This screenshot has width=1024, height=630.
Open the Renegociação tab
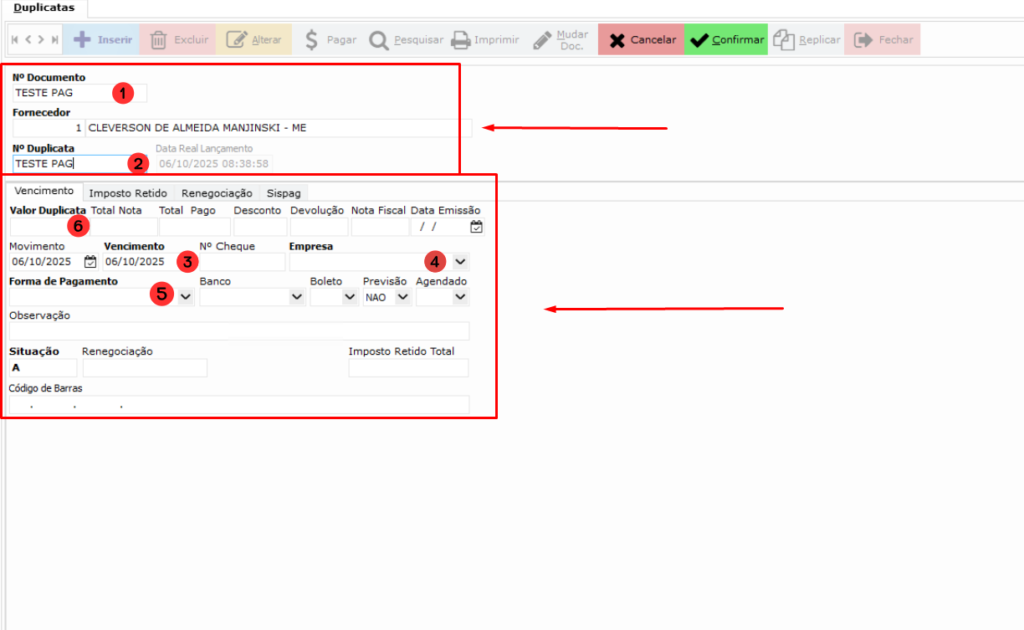click(x=217, y=192)
